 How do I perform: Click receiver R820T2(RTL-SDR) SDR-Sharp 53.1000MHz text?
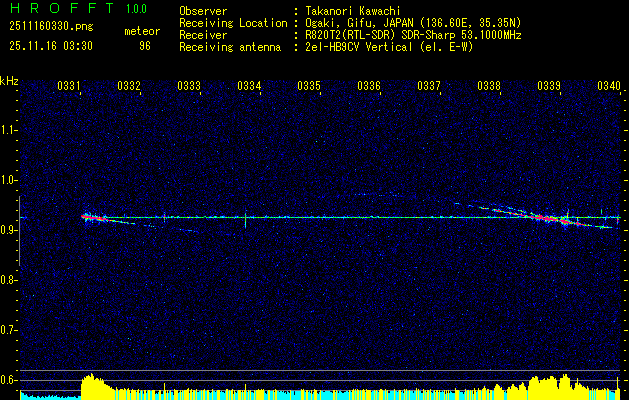(x=413, y=35)
